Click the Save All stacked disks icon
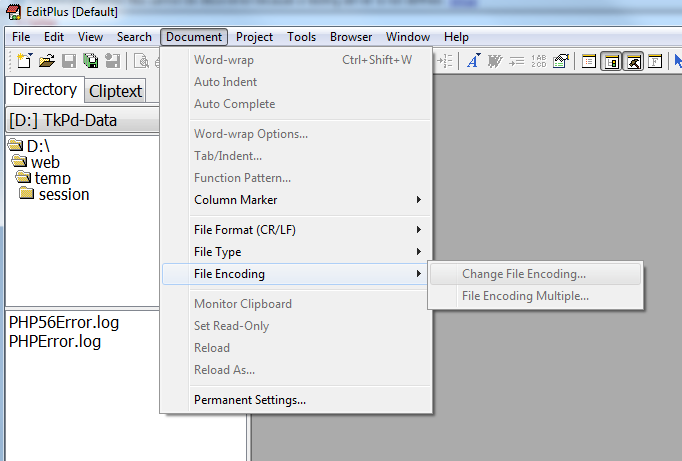This screenshot has height=461, width=682. point(90,60)
